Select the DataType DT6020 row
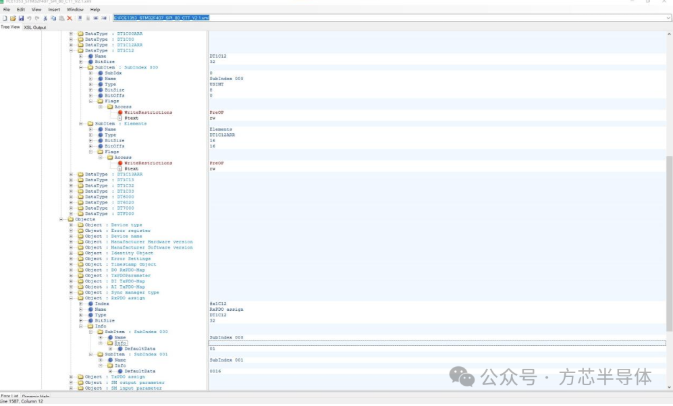The width and height of the screenshot is (673, 406). point(109,203)
